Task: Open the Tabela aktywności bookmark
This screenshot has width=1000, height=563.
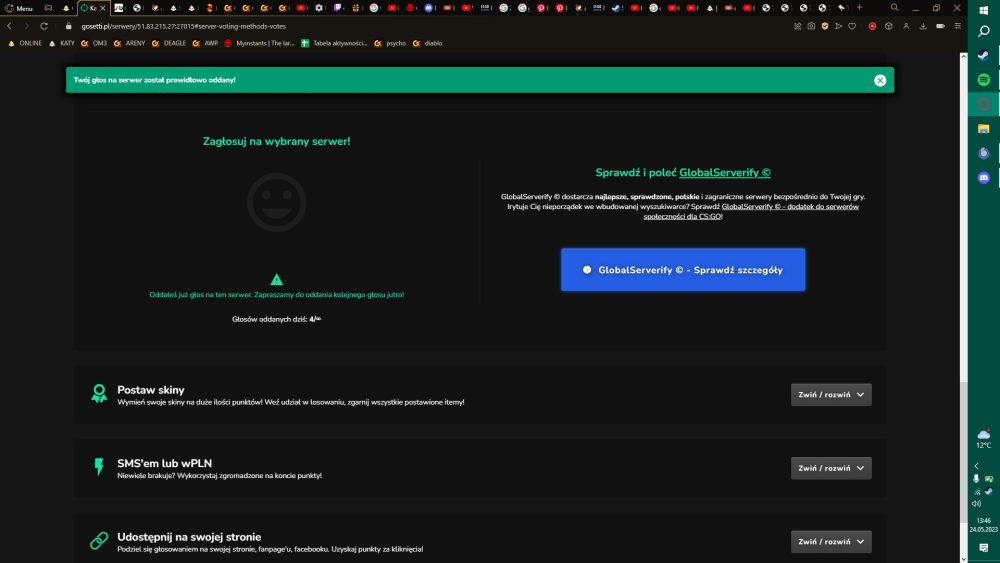Action: point(334,43)
